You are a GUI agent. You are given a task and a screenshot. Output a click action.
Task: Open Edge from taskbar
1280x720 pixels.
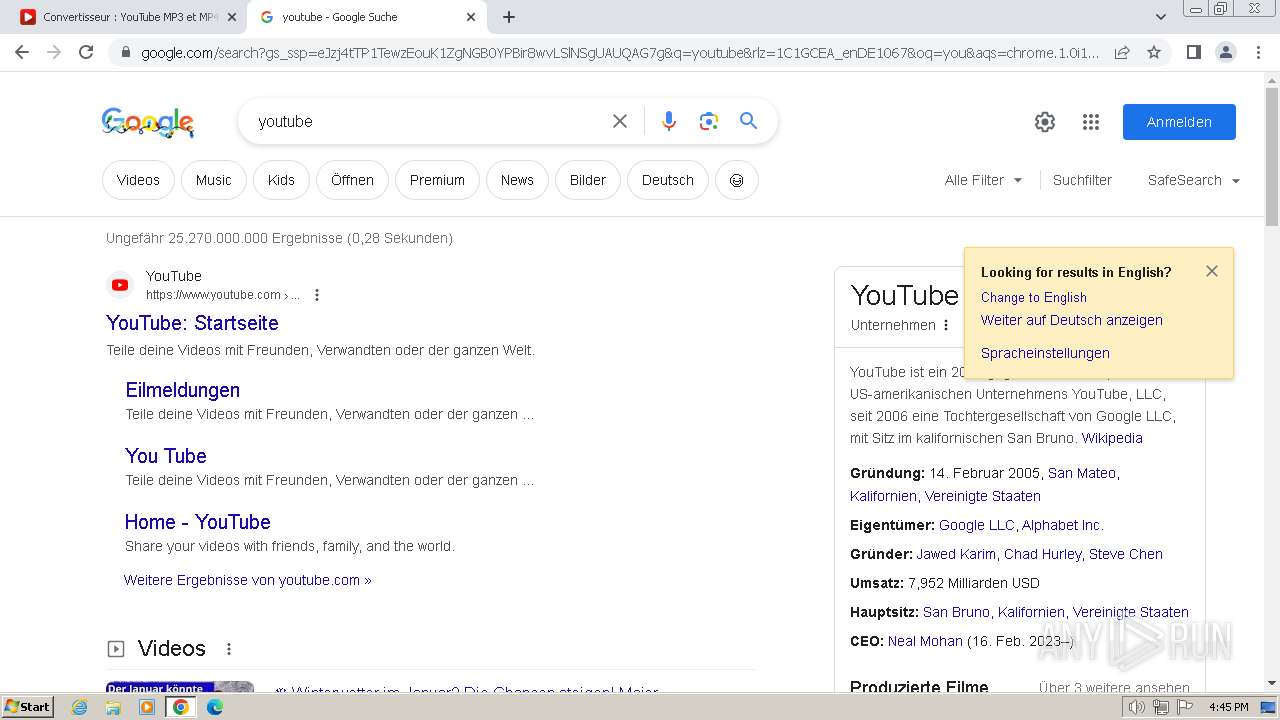[214, 707]
